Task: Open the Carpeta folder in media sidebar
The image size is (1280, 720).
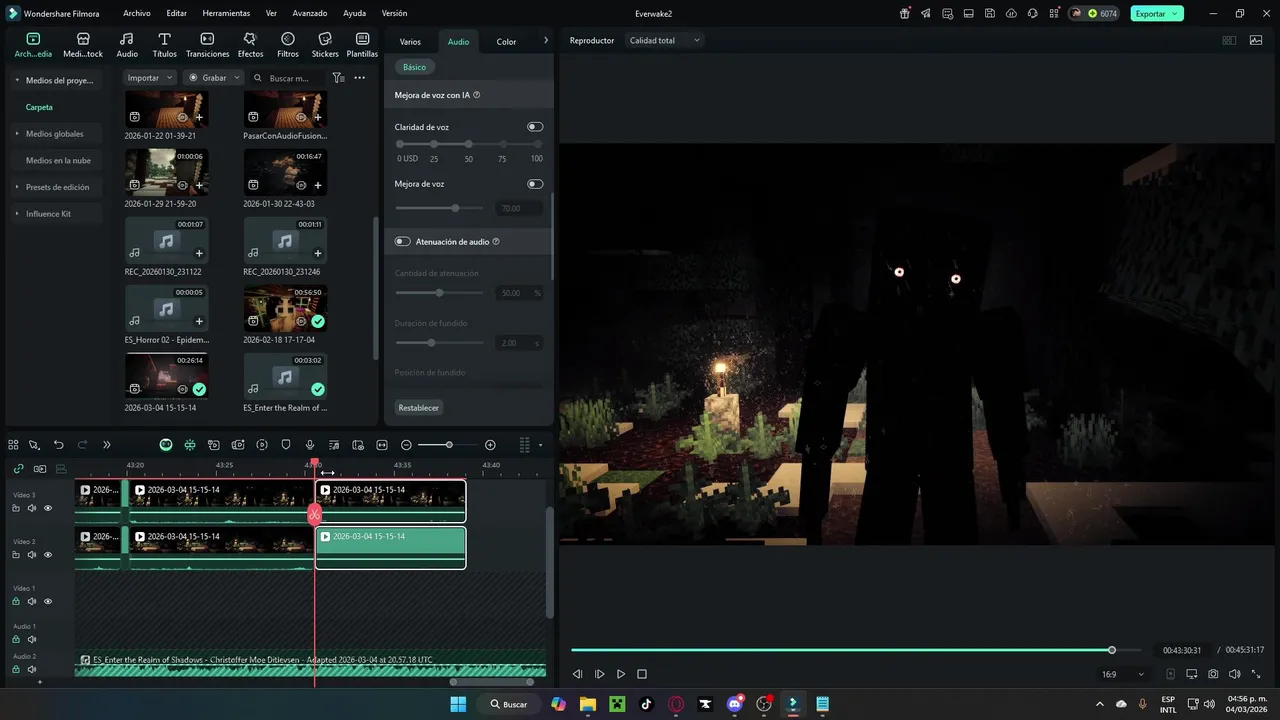Action: coord(39,107)
